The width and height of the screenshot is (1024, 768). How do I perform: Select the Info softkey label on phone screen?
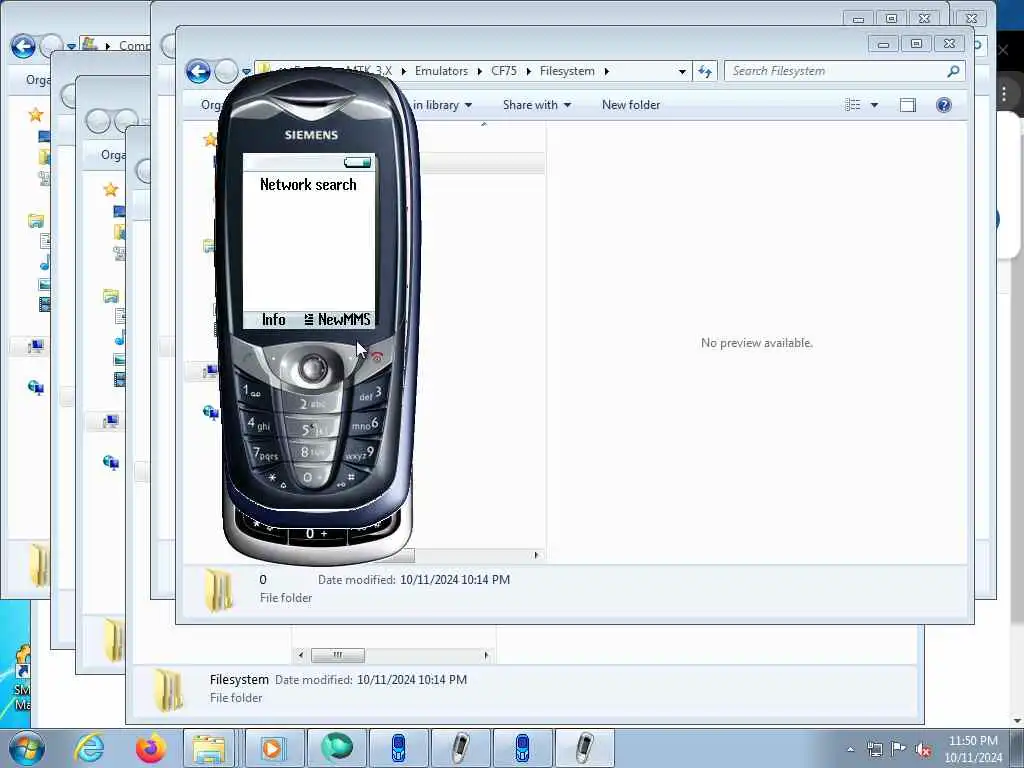(x=274, y=319)
